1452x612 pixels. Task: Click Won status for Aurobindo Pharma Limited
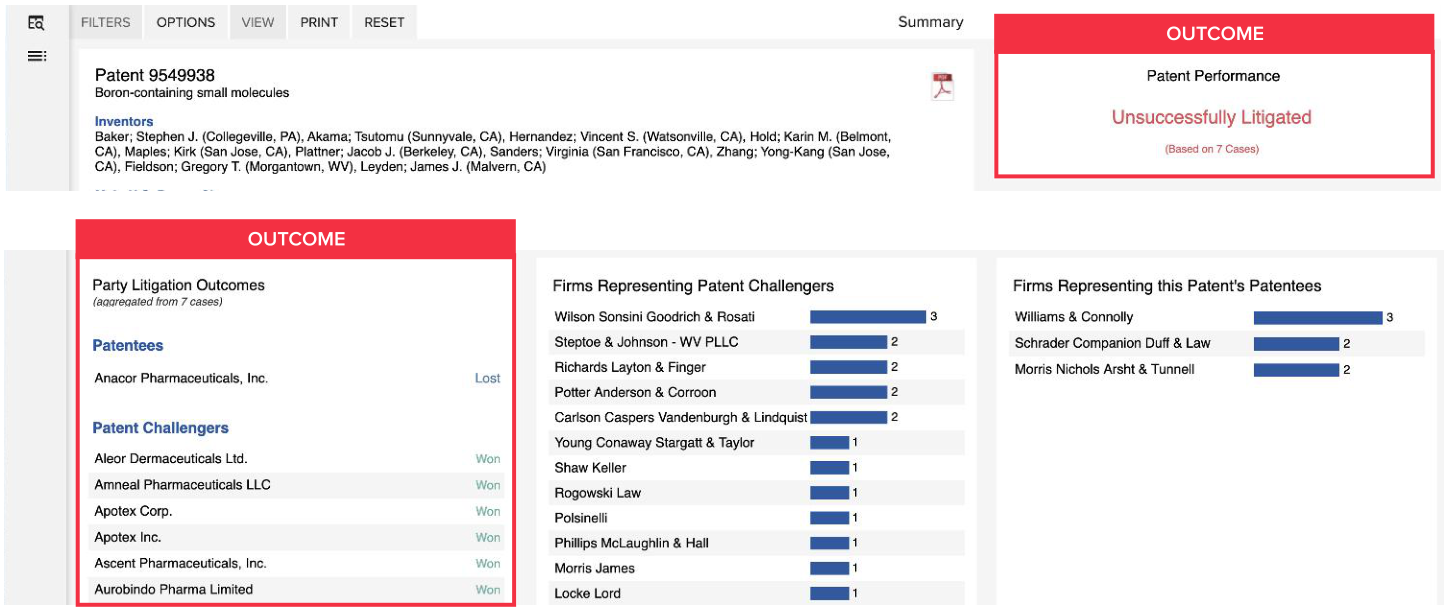pyautogui.click(x=488, y=589)
